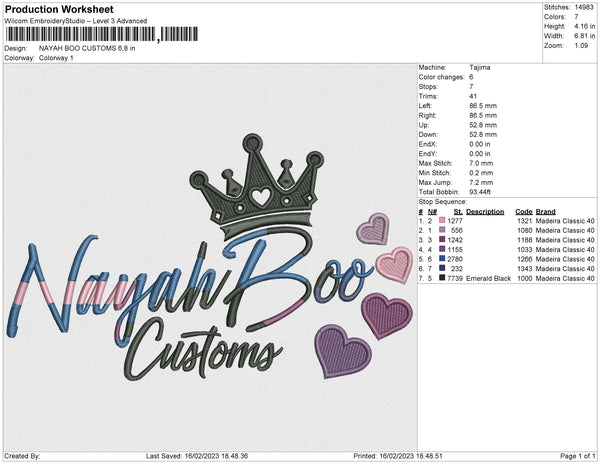Select Total Bobbin value 93.44ft

(480, 192)
